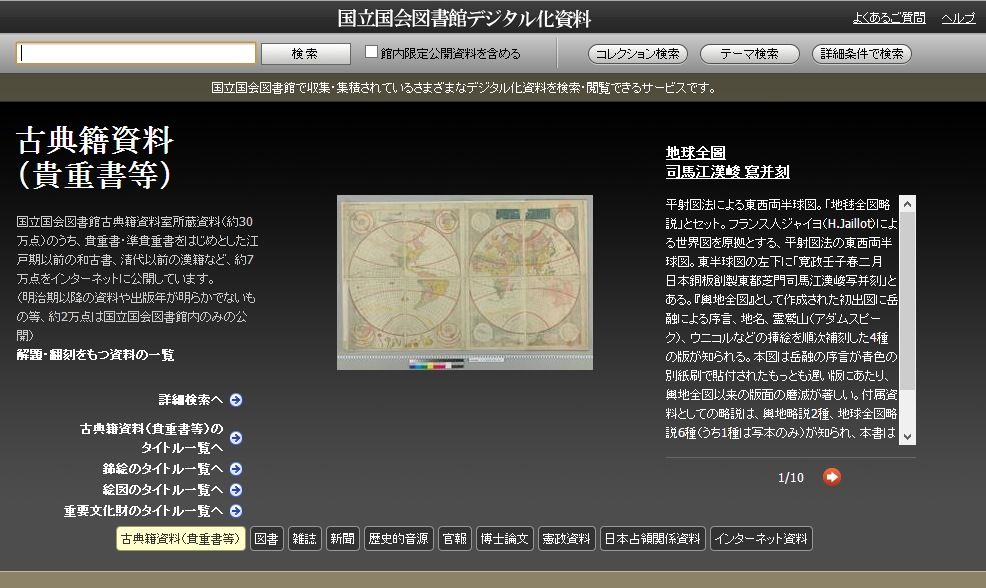Image resolution: width=986 pixels, height=588 pixels.
Task: Click the search text input field
Action: point(136,53)
